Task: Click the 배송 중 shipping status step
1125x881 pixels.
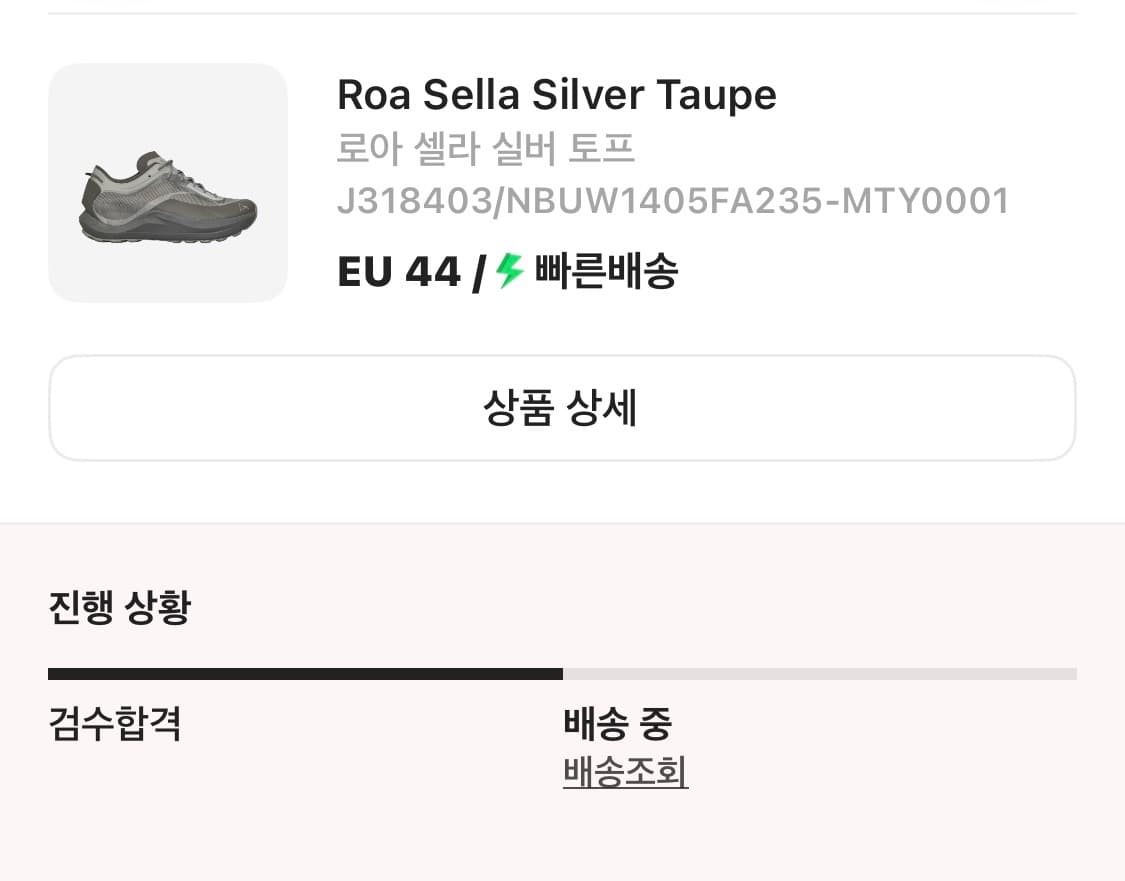Action: point(617,723)
